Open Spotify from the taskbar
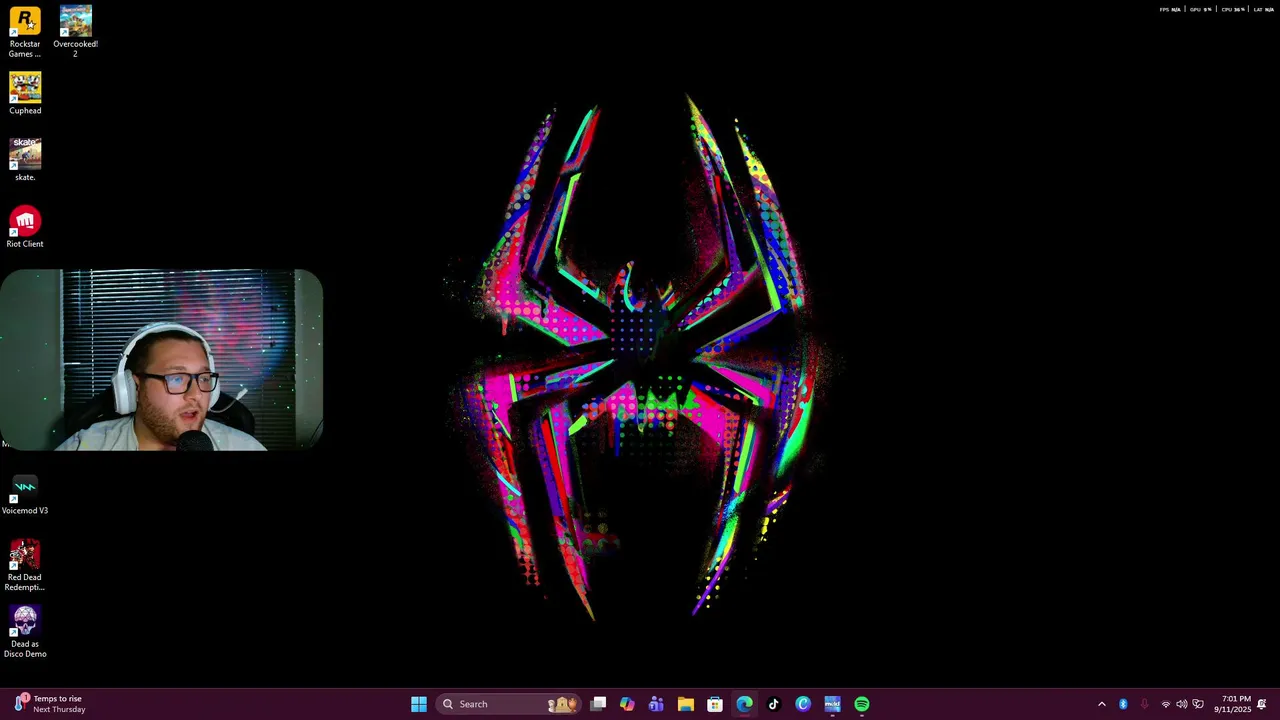Image resolution: width=1280 pixels, height=720 pixels. (862, 704)
